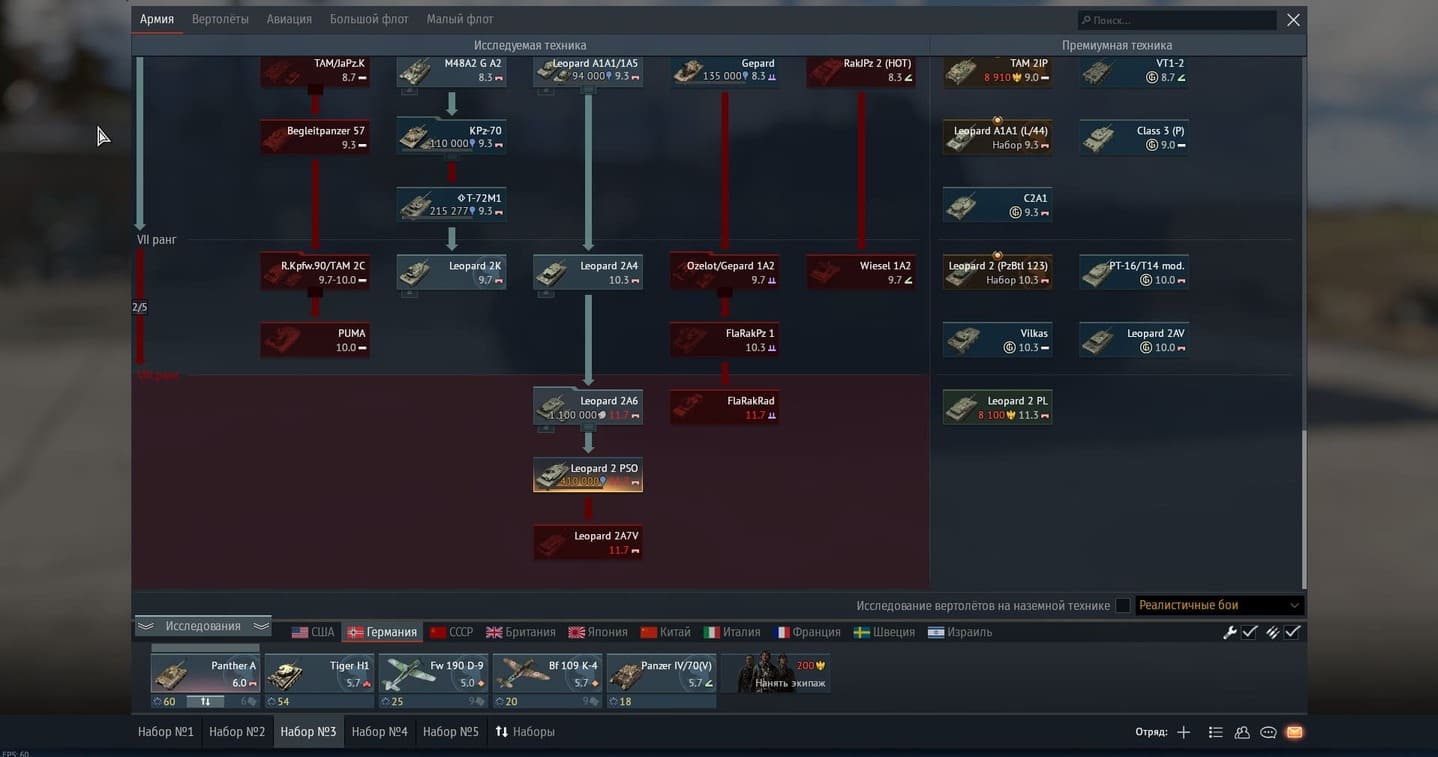Select the M48A2 G A2 tank icon
Viewport: 1438px width, 757px height.
click(415, 72)
